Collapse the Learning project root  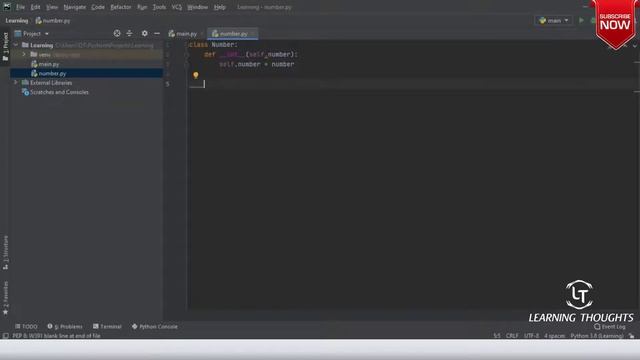pyautogui.click(x=16, y=45)
